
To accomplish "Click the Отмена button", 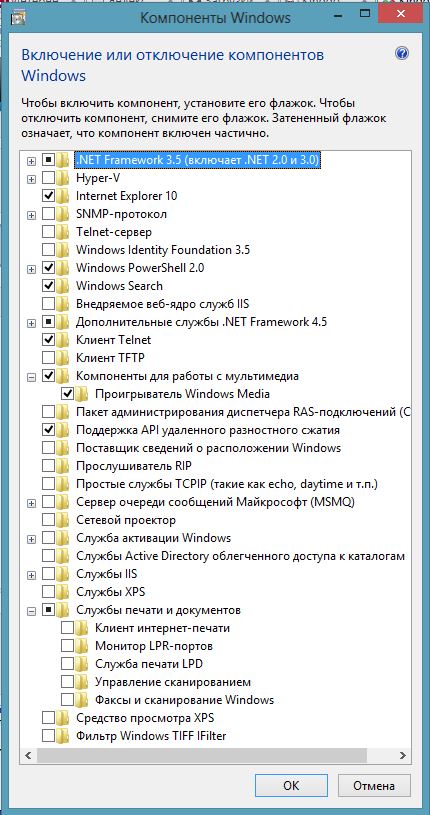I will (x=374, y=785).
